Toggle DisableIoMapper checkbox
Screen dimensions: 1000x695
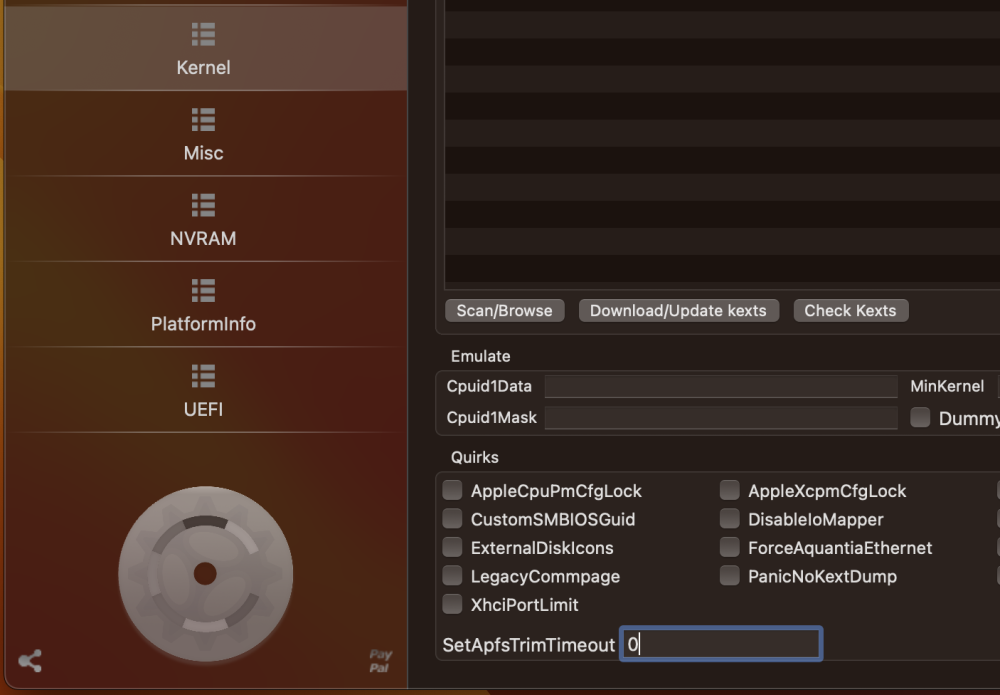coord(730,518)
